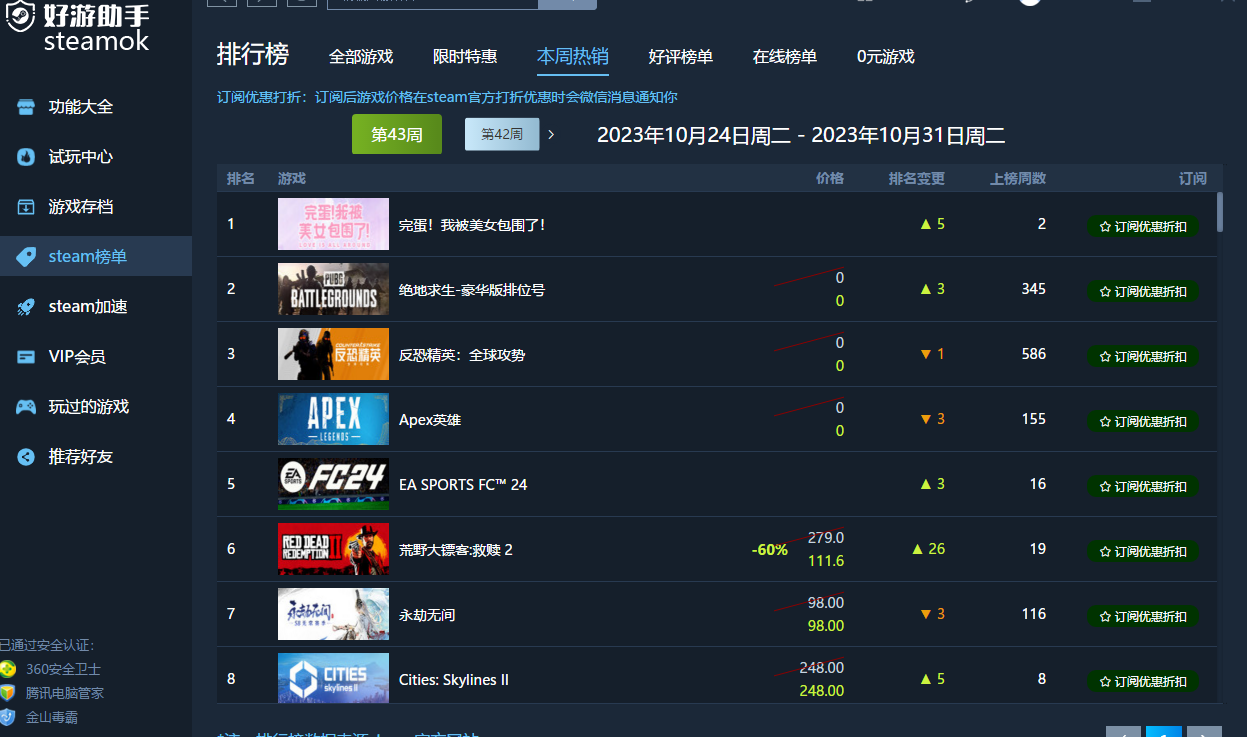Open 推荐好友 share icon
Screen dimensions: 1247x737
click(x=26, y=457)
